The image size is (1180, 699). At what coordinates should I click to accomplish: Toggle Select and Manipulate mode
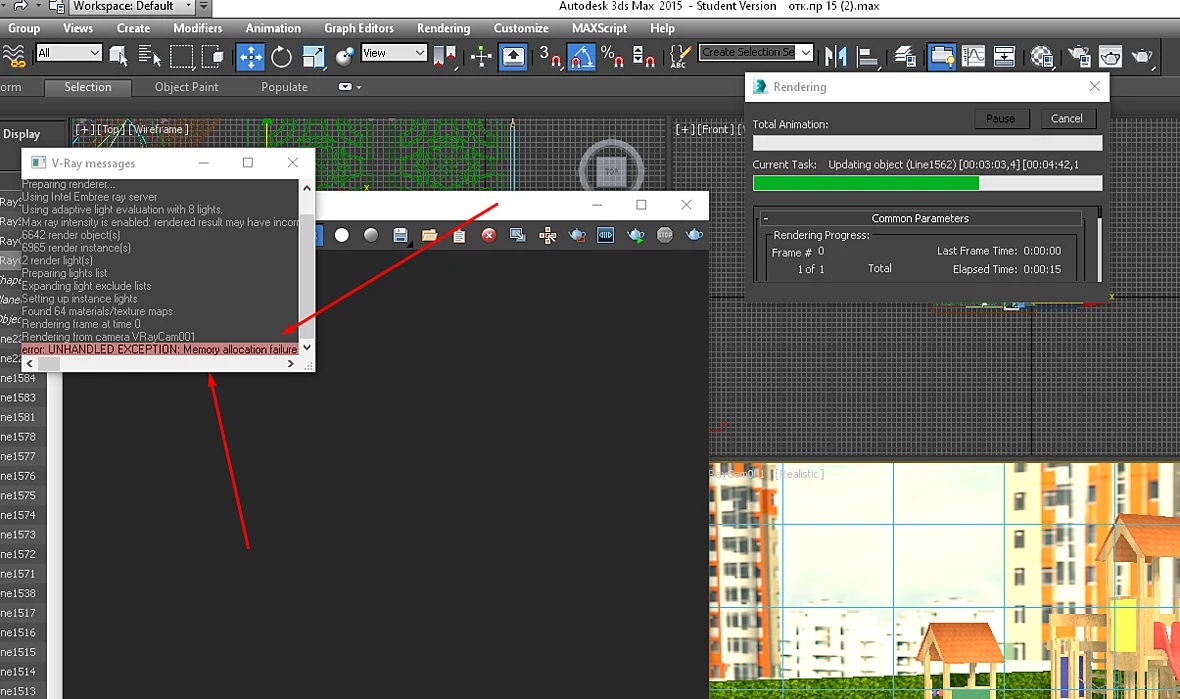click(481, 56)
